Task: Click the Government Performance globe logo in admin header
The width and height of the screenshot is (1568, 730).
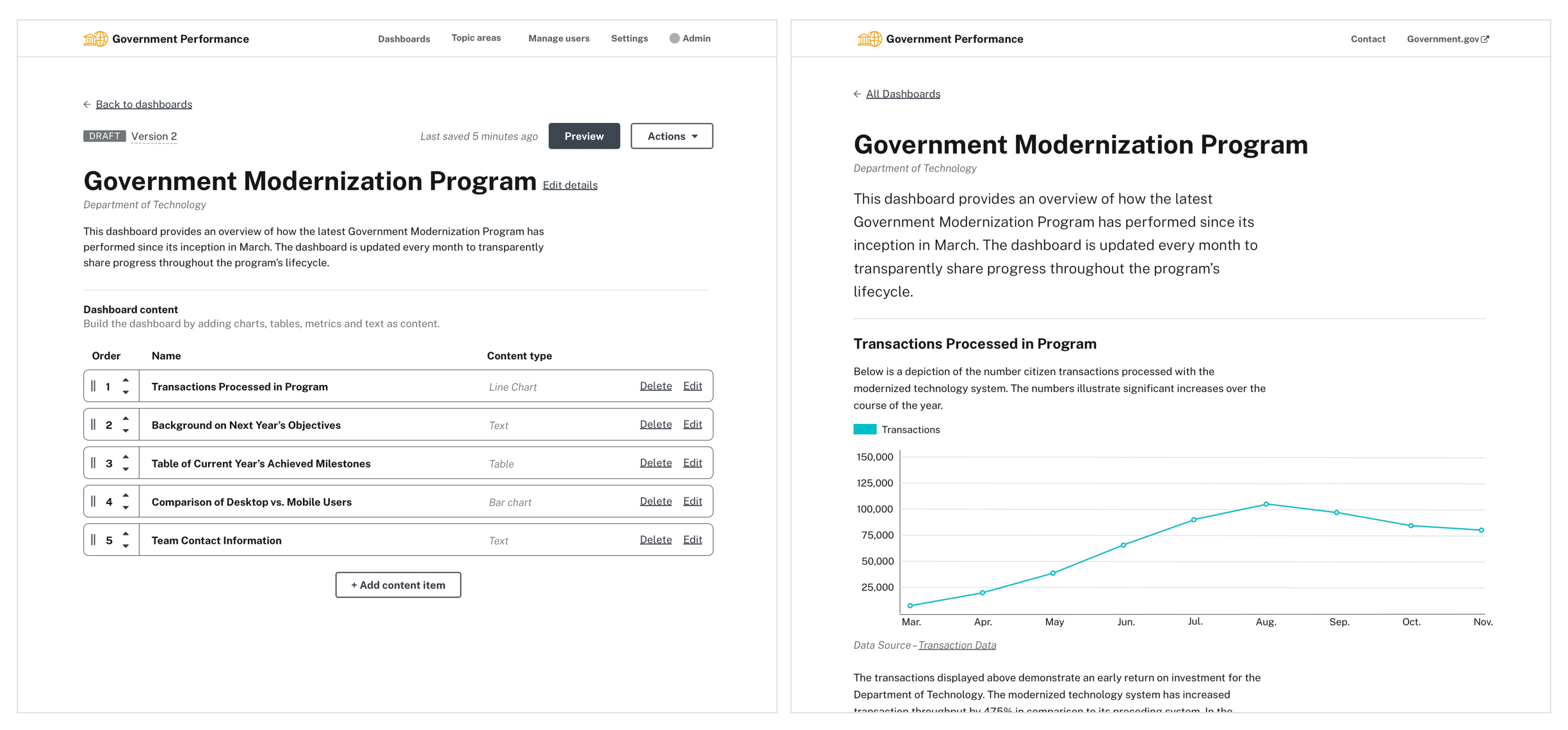Action: 95,39
